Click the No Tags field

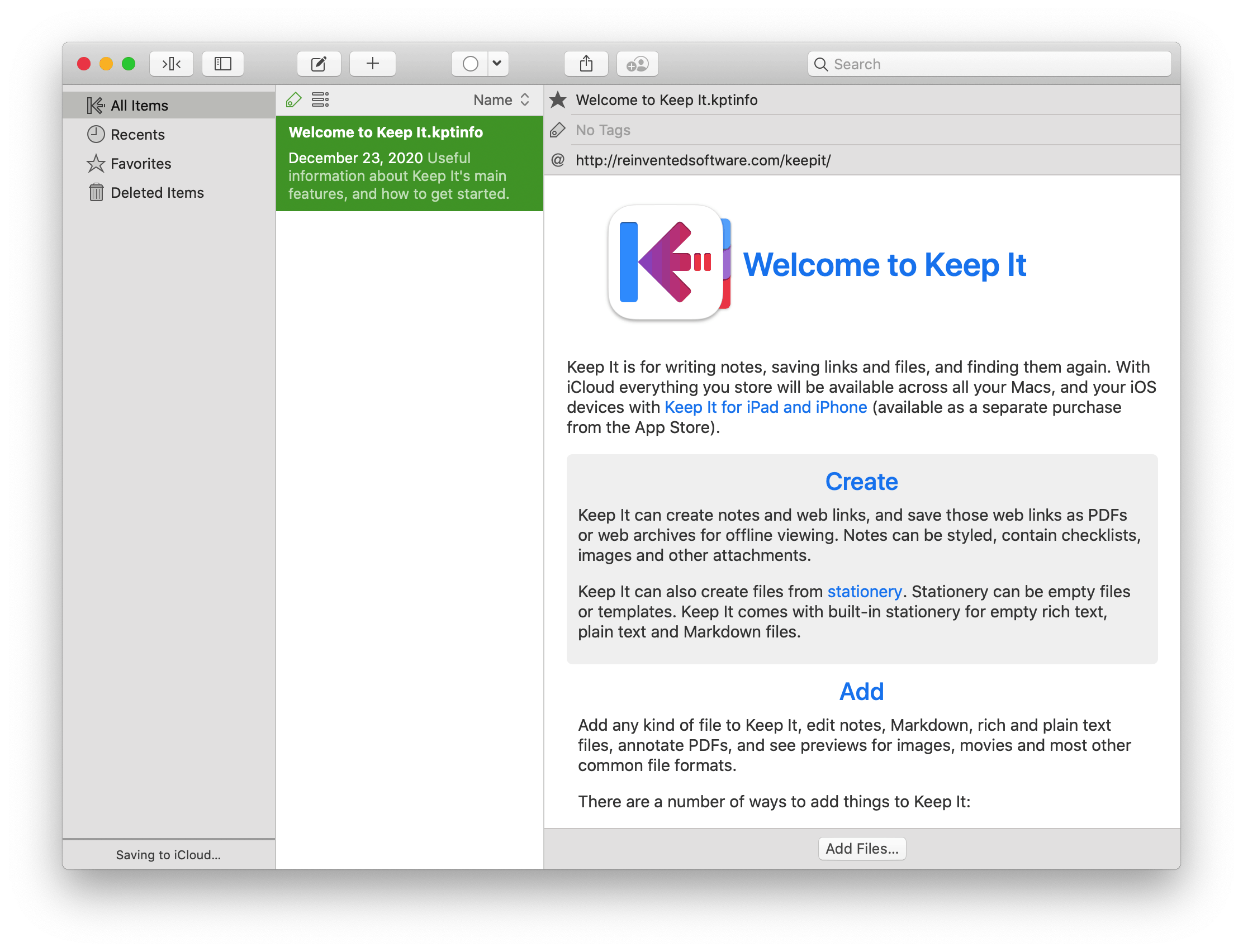coord(602,130)
